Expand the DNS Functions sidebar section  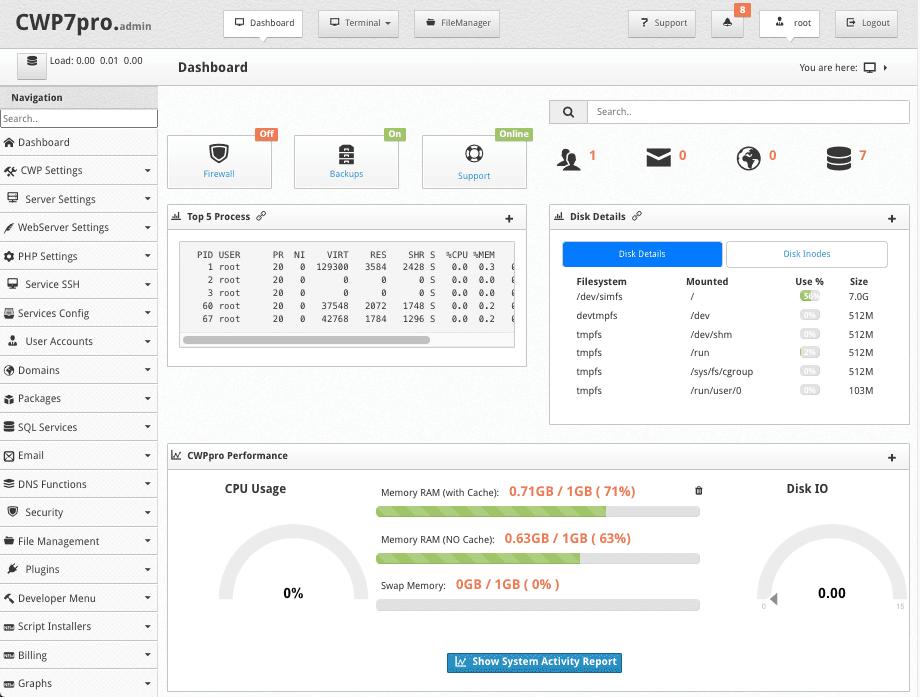(x=79, y=483)
